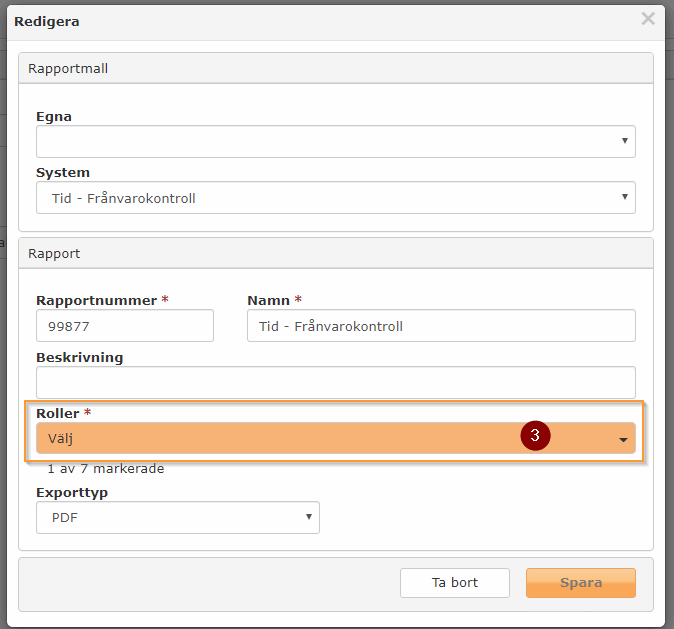The height and width of the screenshot is (629, 674).
Task: Click the orange Spara button
Action: (x=581, y=583)
